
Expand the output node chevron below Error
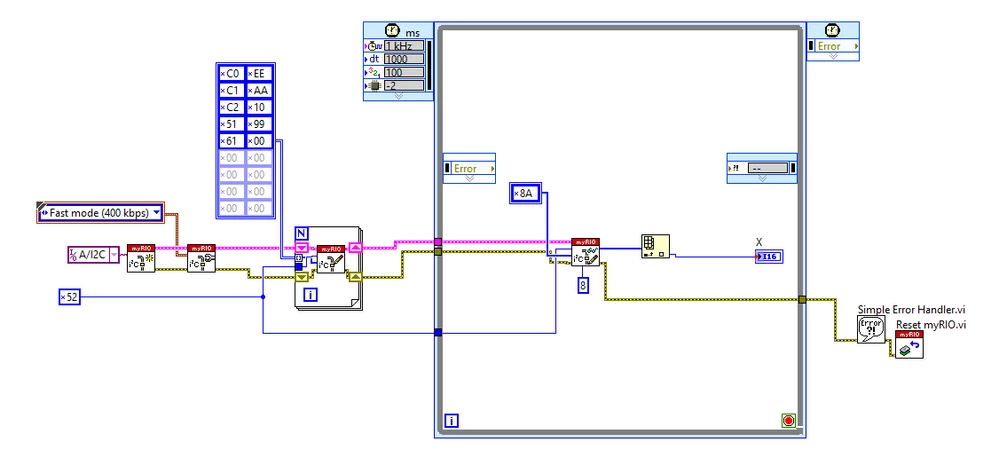pos(833,56)
